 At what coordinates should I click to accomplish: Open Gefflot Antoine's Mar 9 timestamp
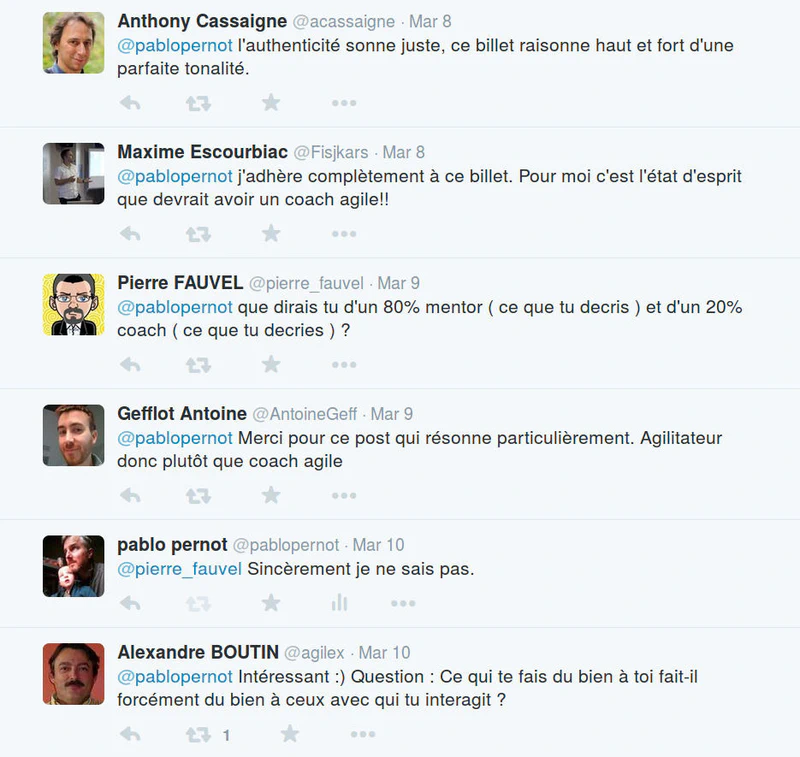pos(392,414)
